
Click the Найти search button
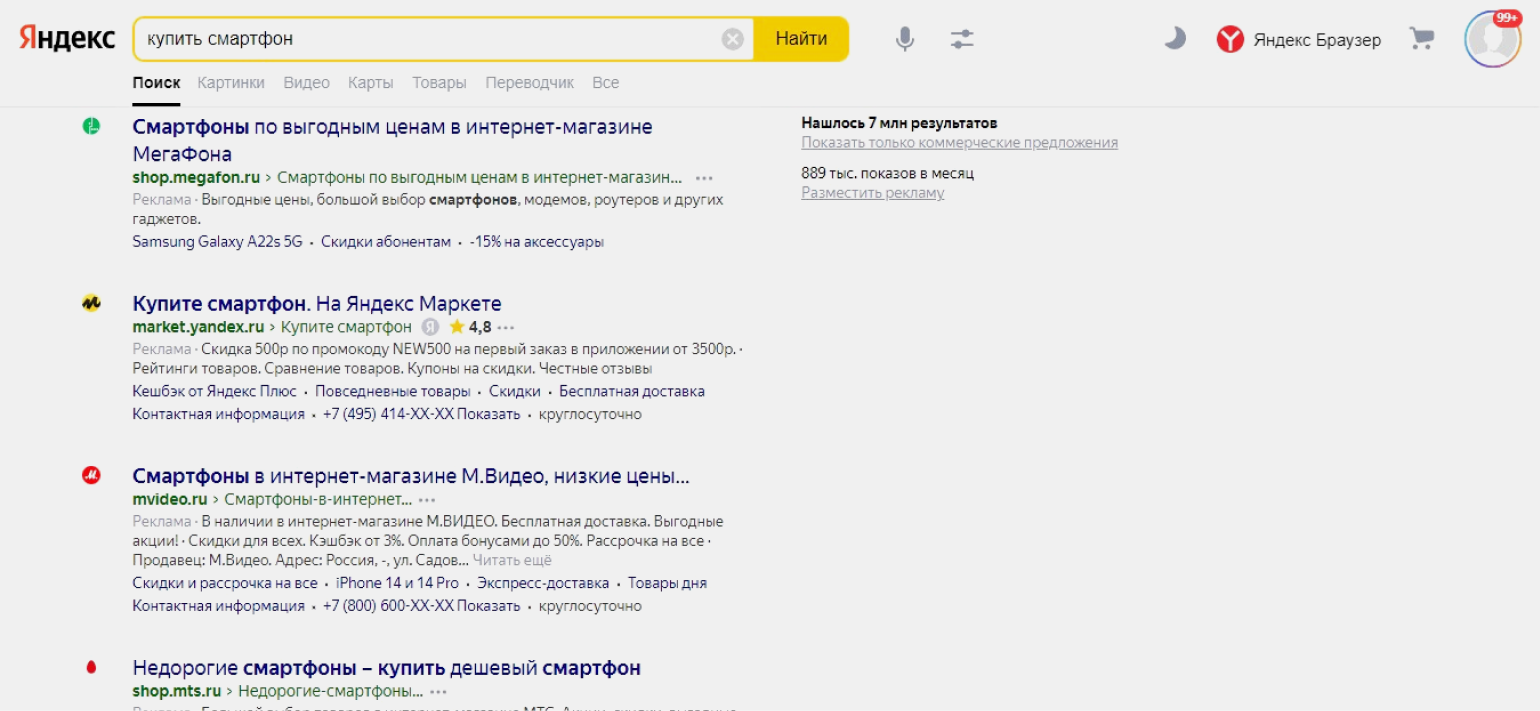coord(801,39)
